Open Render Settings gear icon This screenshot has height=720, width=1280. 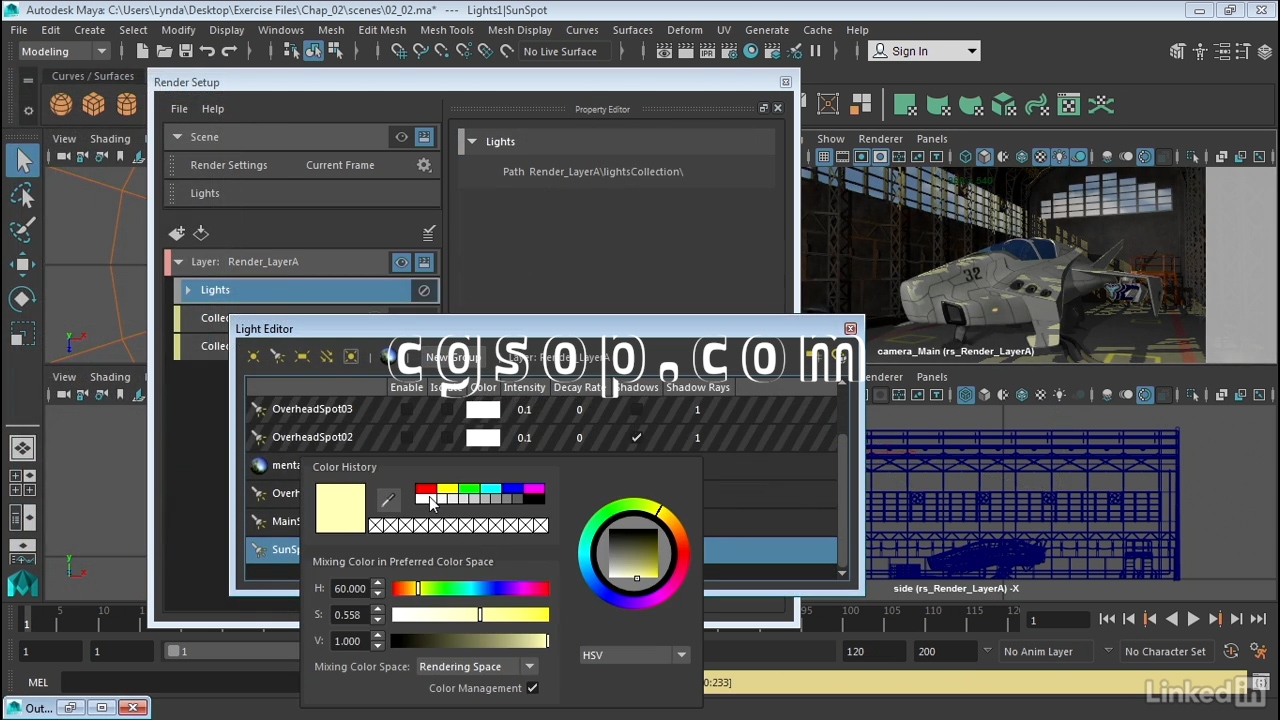[424, 165]
